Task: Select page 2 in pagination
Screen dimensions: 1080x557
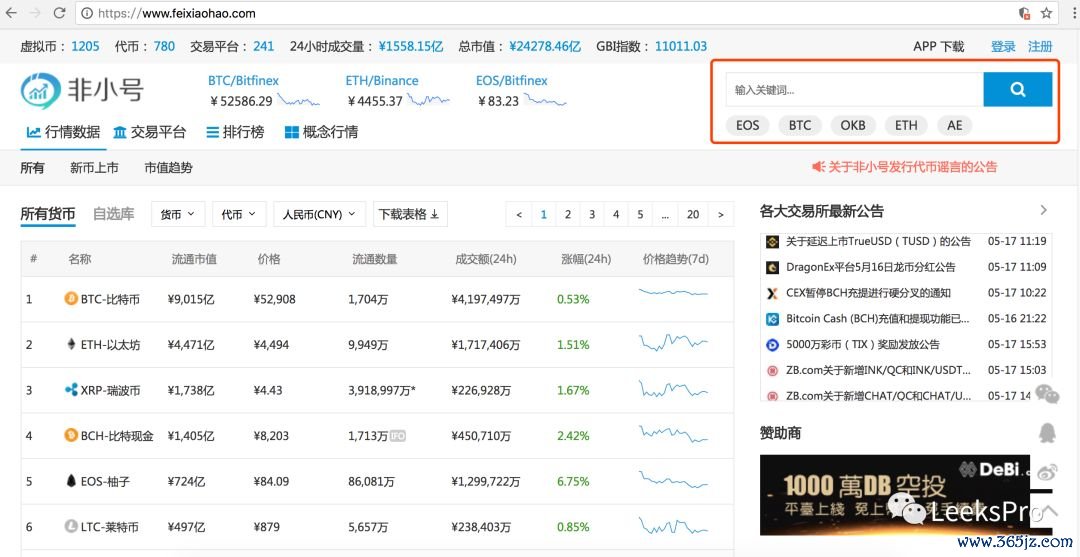Action: (x=568, y=215)
